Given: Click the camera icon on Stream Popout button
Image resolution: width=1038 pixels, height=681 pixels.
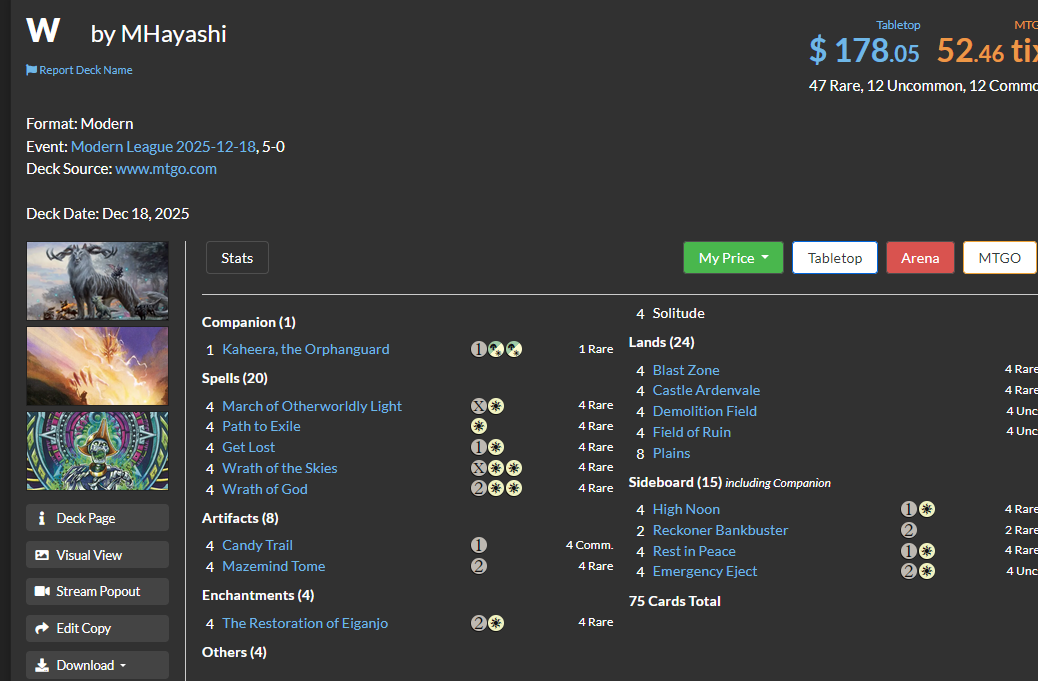Looking at the screenshot, I should [x=42, y=591].
